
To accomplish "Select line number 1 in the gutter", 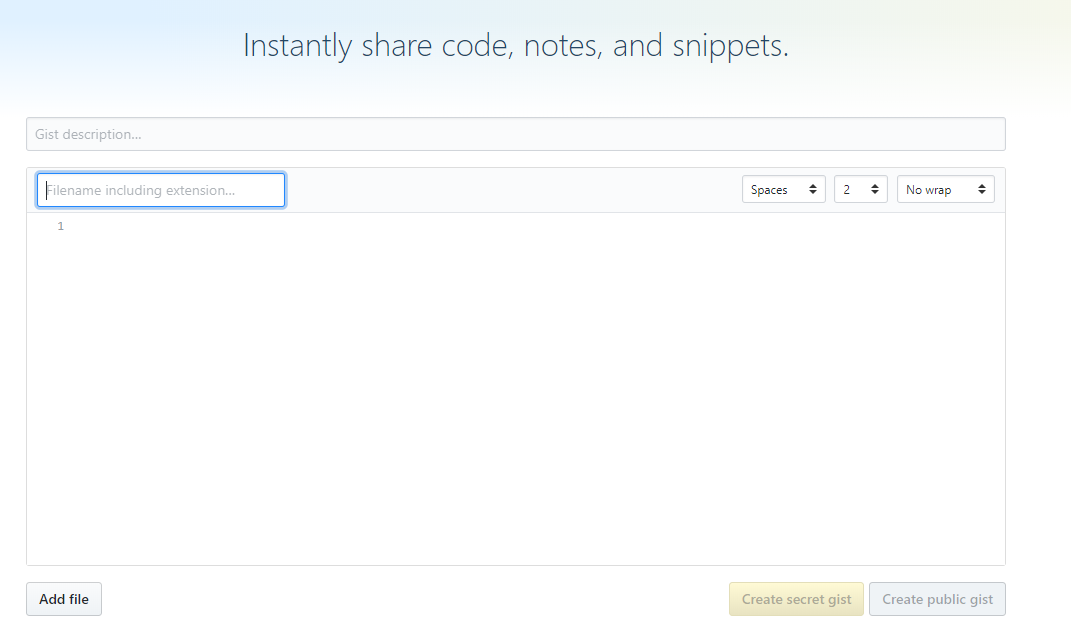I will pos(61,226).
